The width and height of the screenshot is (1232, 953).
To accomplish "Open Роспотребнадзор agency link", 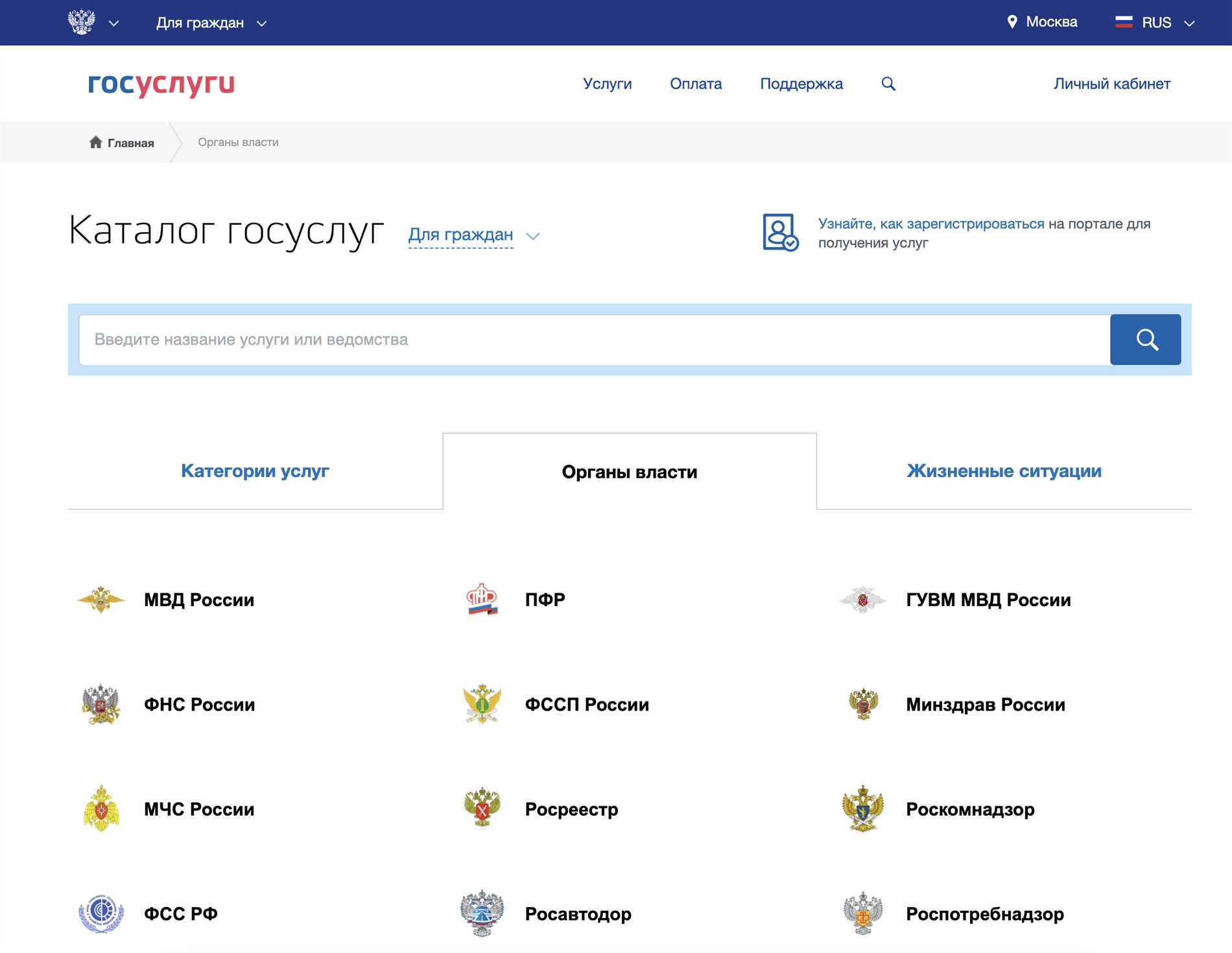I will pos(985,914).
